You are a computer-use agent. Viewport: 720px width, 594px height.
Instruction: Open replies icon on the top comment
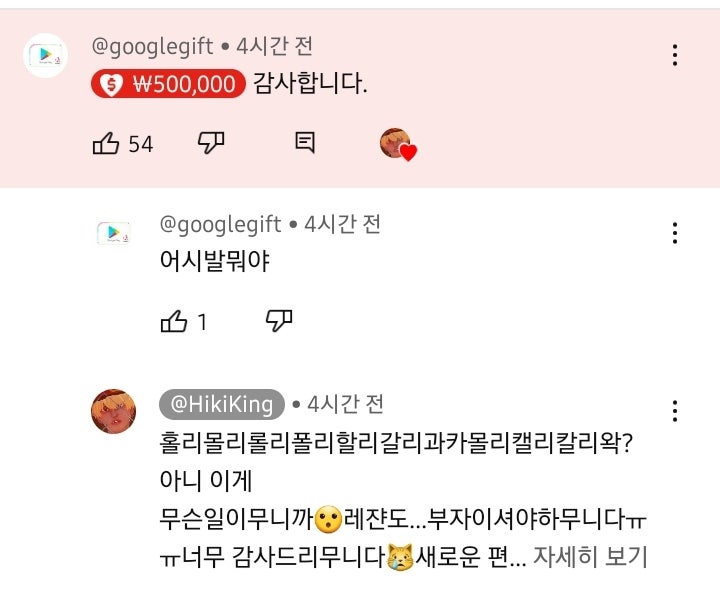pos(305,143)
